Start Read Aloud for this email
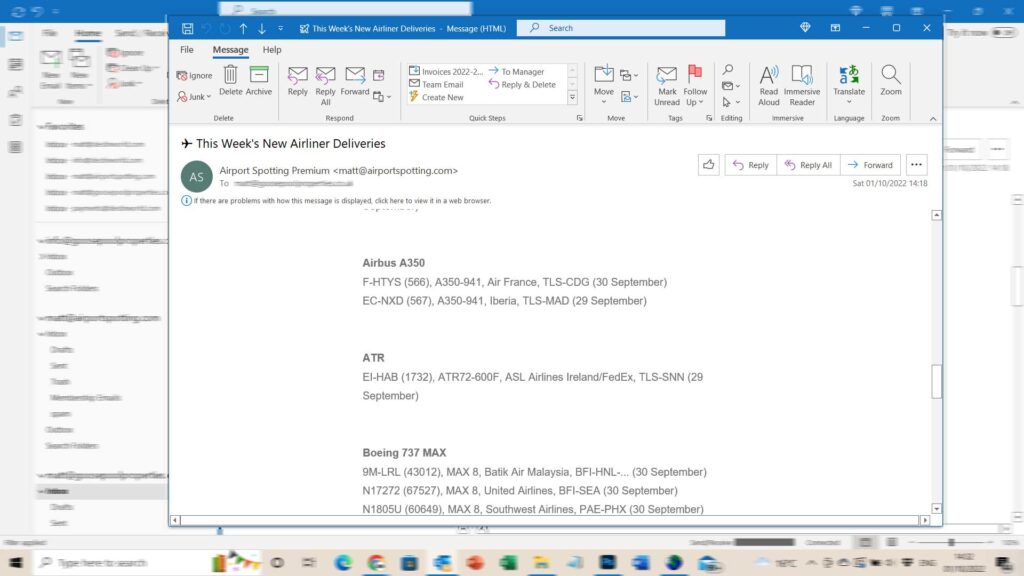The width and height of the screenshot is (1024, 576). tap(769, 82)
